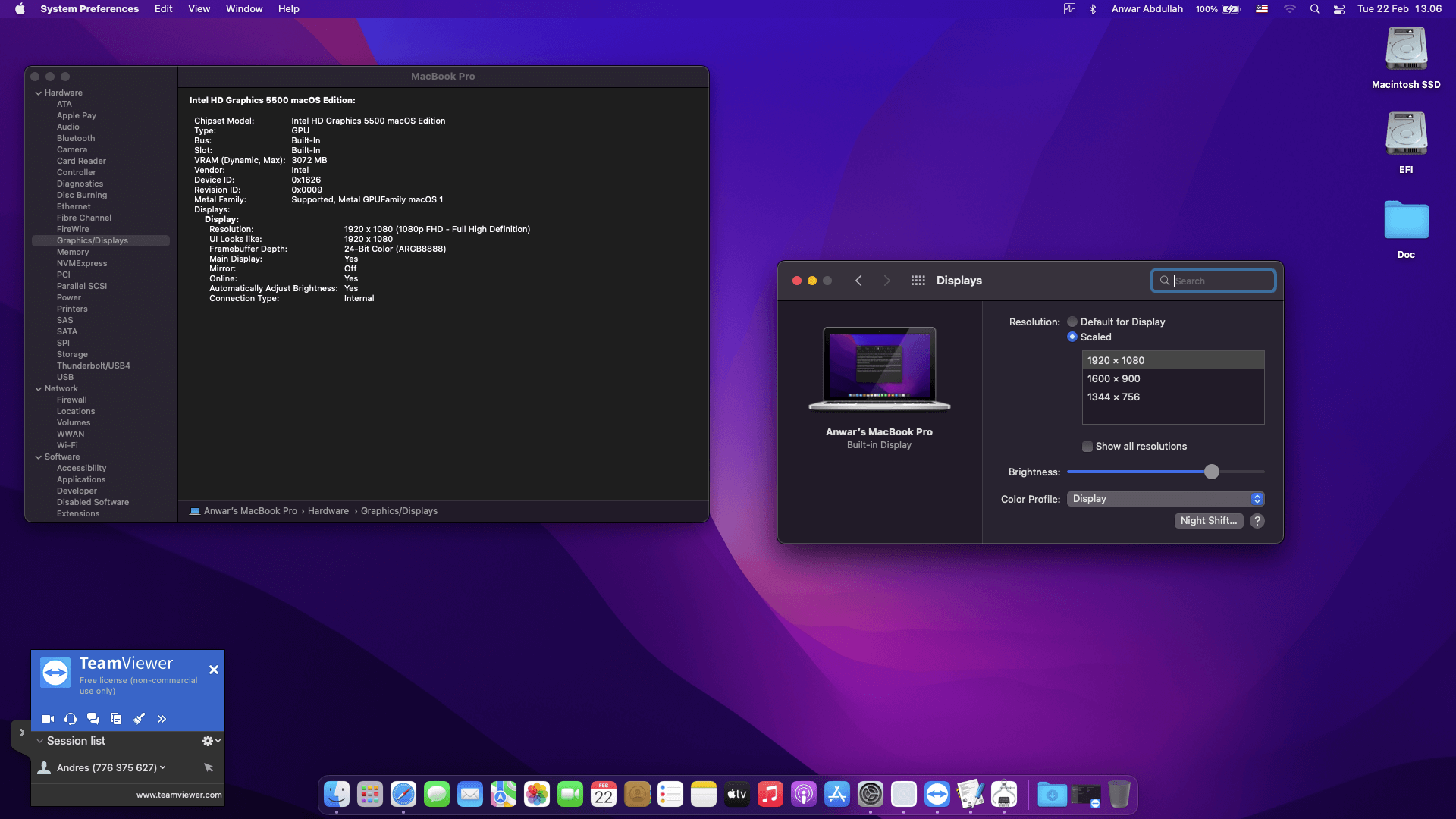Viewport: 1456px width, 819px height.
Task: Select the Scaled resolution option
Action: pos(1072,337)
